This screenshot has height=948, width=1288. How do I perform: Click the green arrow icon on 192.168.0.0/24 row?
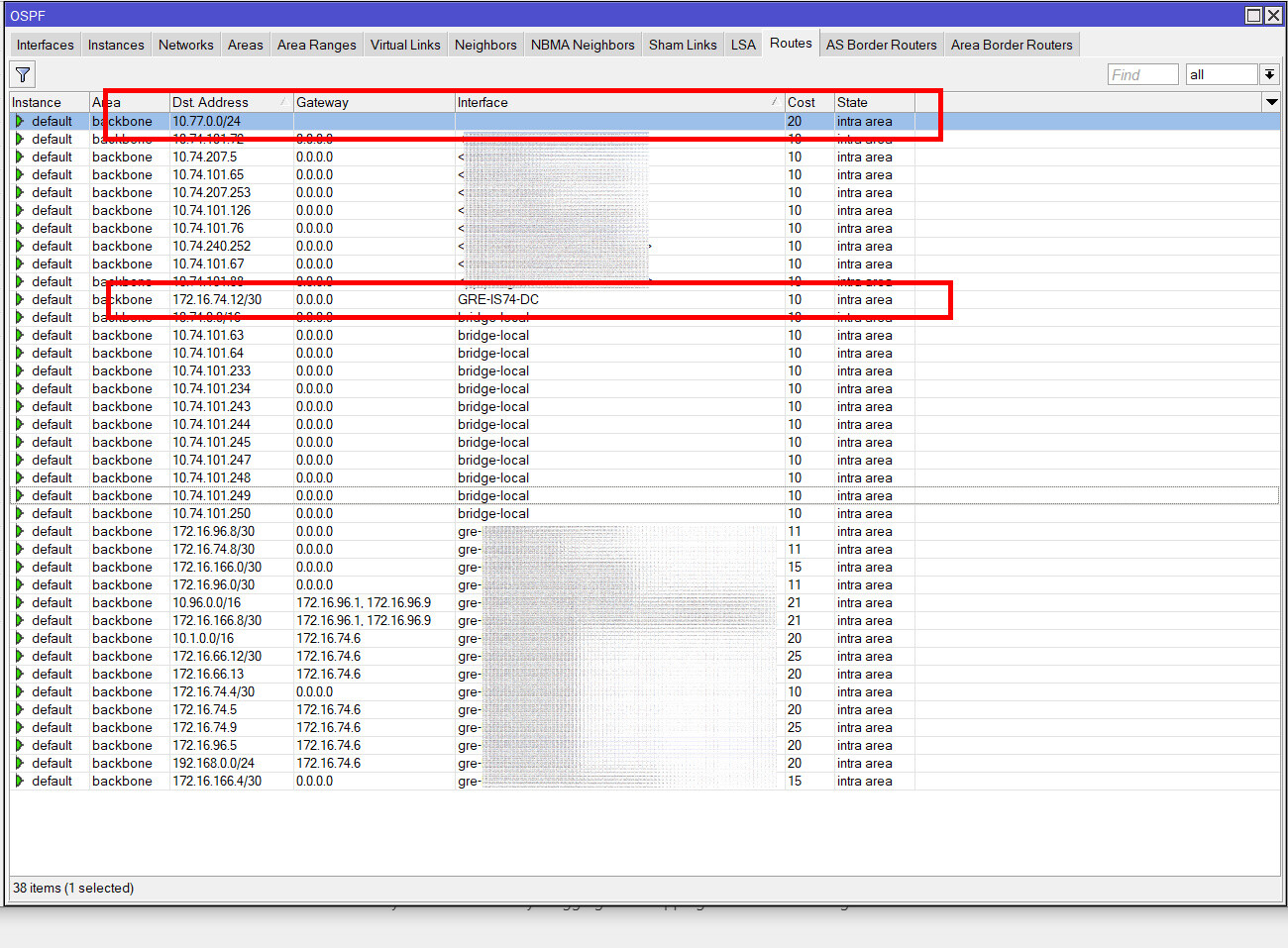[x=21, y=763]
